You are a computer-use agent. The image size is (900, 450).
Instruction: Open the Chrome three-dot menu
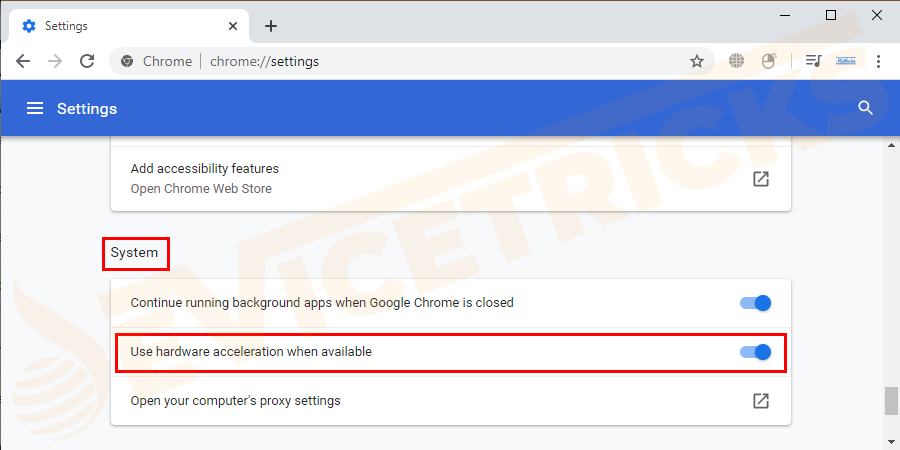point(879,61)
